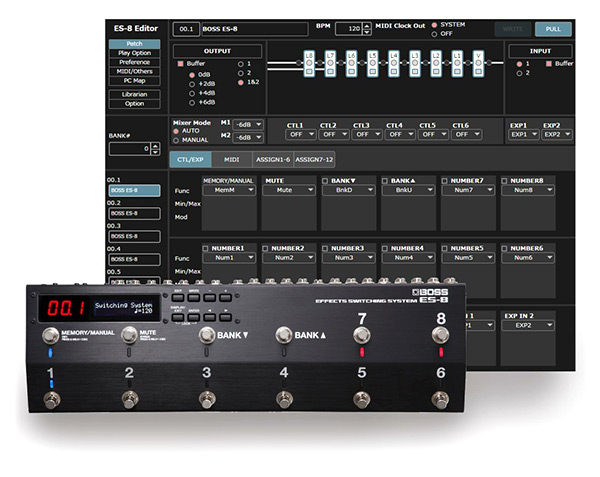The width and height of the screenshot is (600, 477).
Task: Open the MIDI/Others page
Action: (134, 72)
